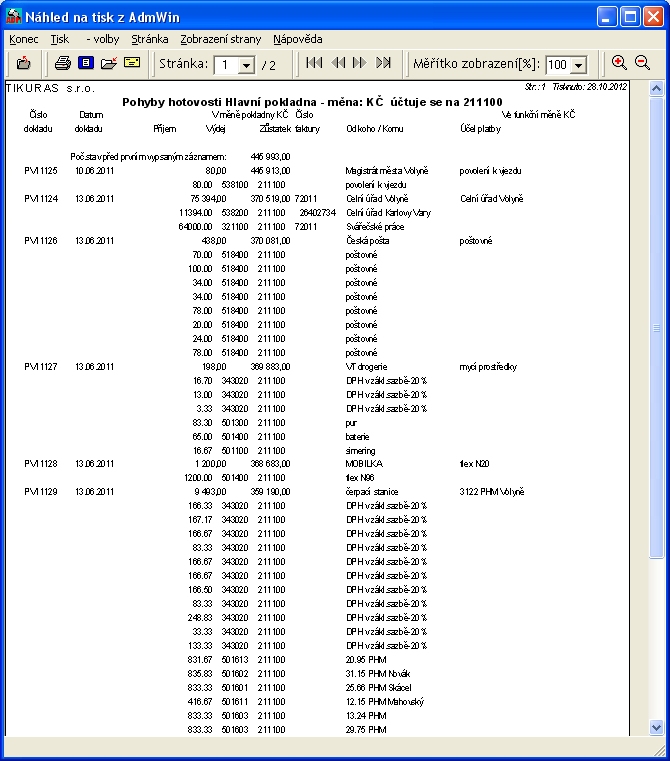Viewport: 670px width, 761px height.
Task: Click the '20.95 PHM' row text
Action: tap(366, 660)
